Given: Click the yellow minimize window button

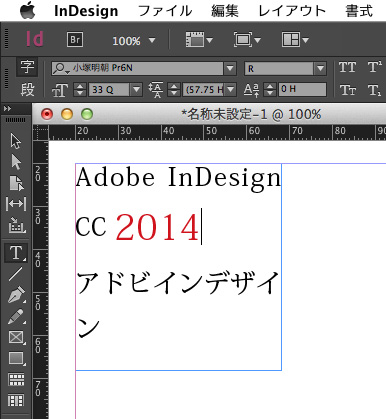Looking at the screenshot, I should [67, 114].
